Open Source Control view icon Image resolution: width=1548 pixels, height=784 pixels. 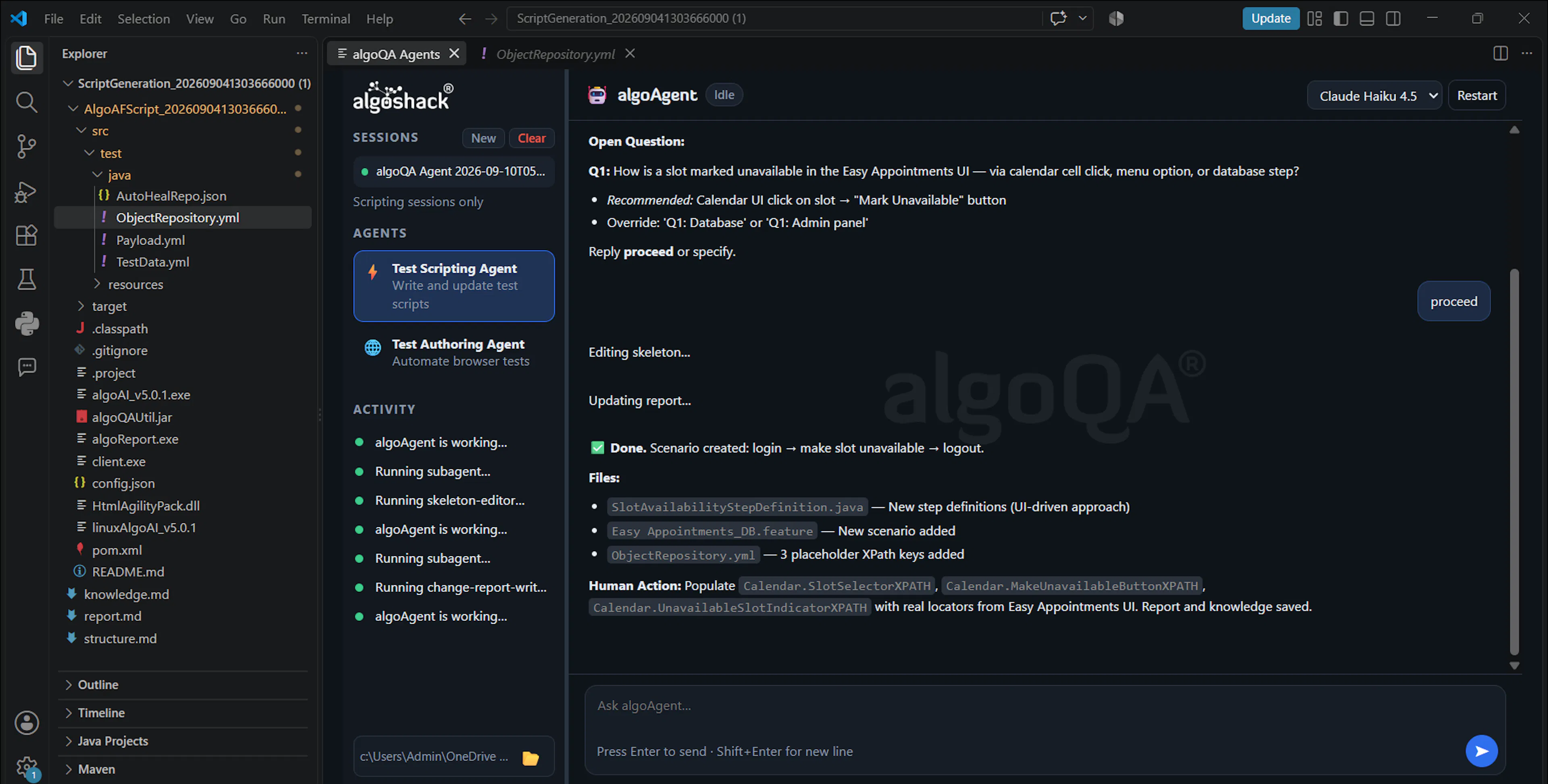click(x=26, y=146)
